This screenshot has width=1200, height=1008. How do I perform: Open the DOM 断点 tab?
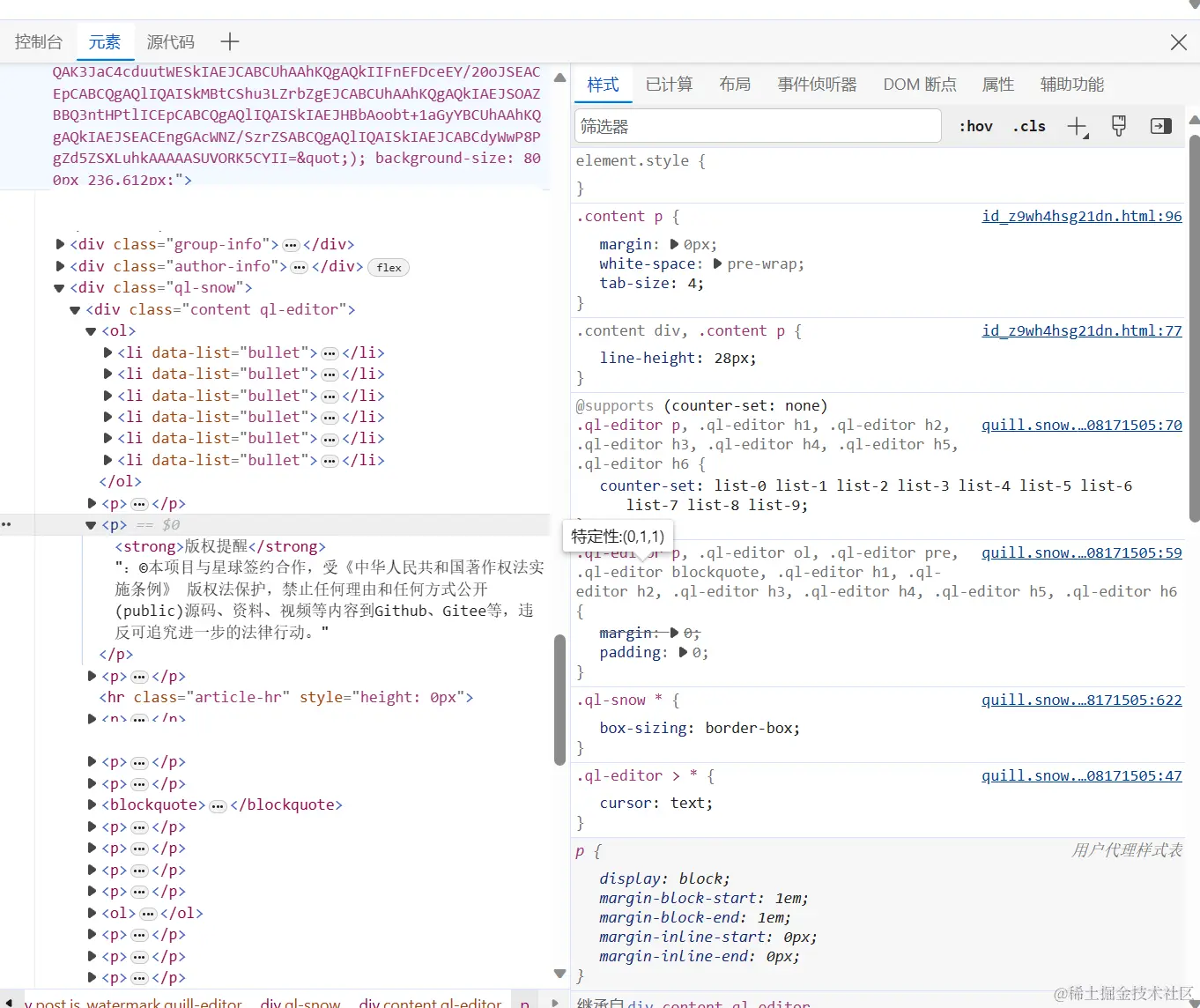click(920, 85)
